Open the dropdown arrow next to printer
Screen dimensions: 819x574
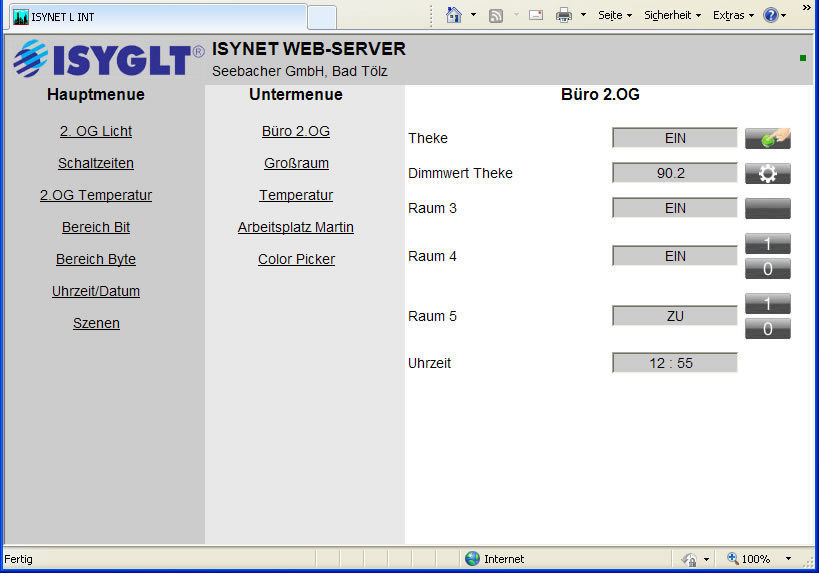click(583, 16)
